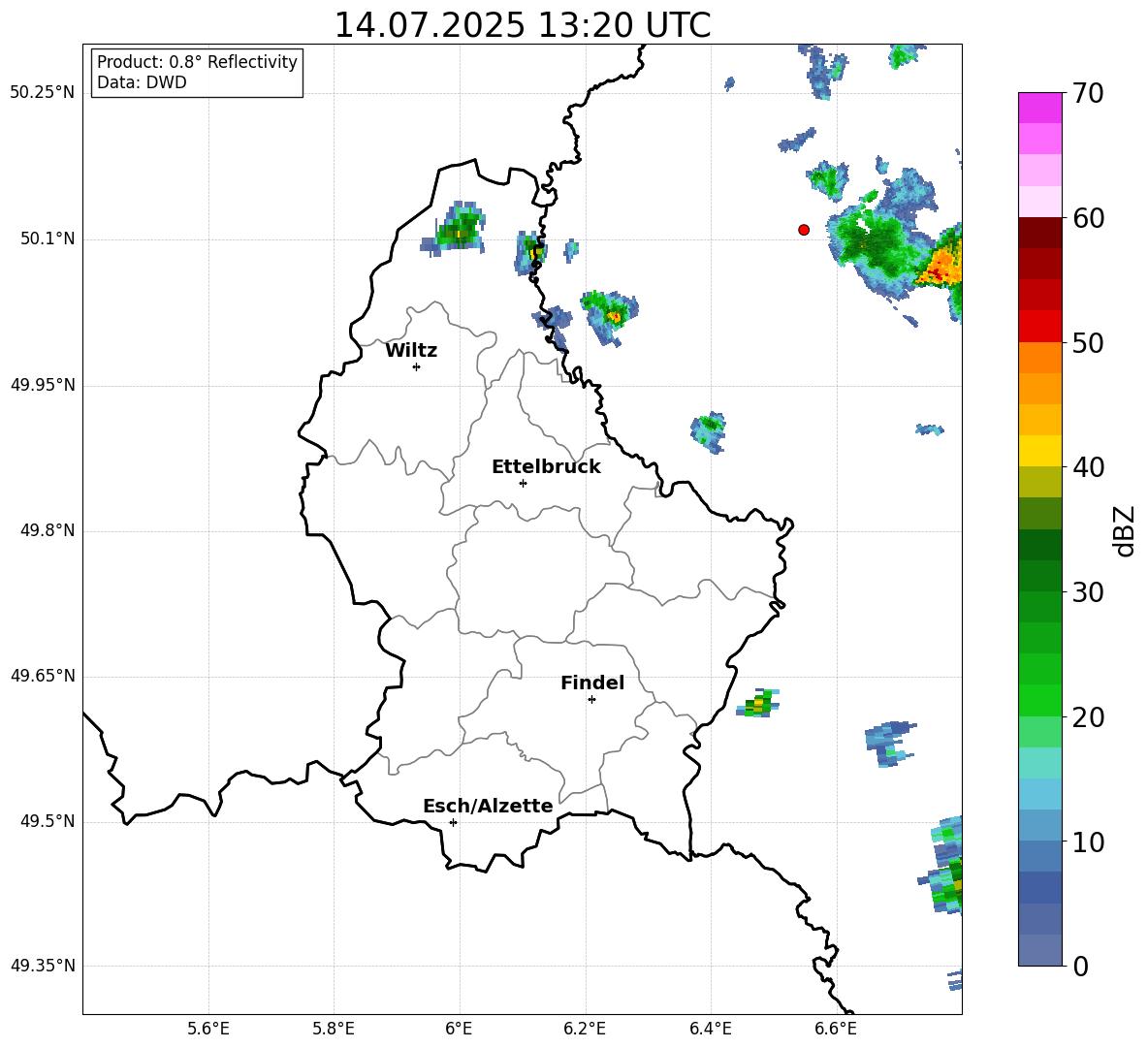Click the magenta top colorbar segment
The image size is (1148, 1048).
coord(1039,108)
